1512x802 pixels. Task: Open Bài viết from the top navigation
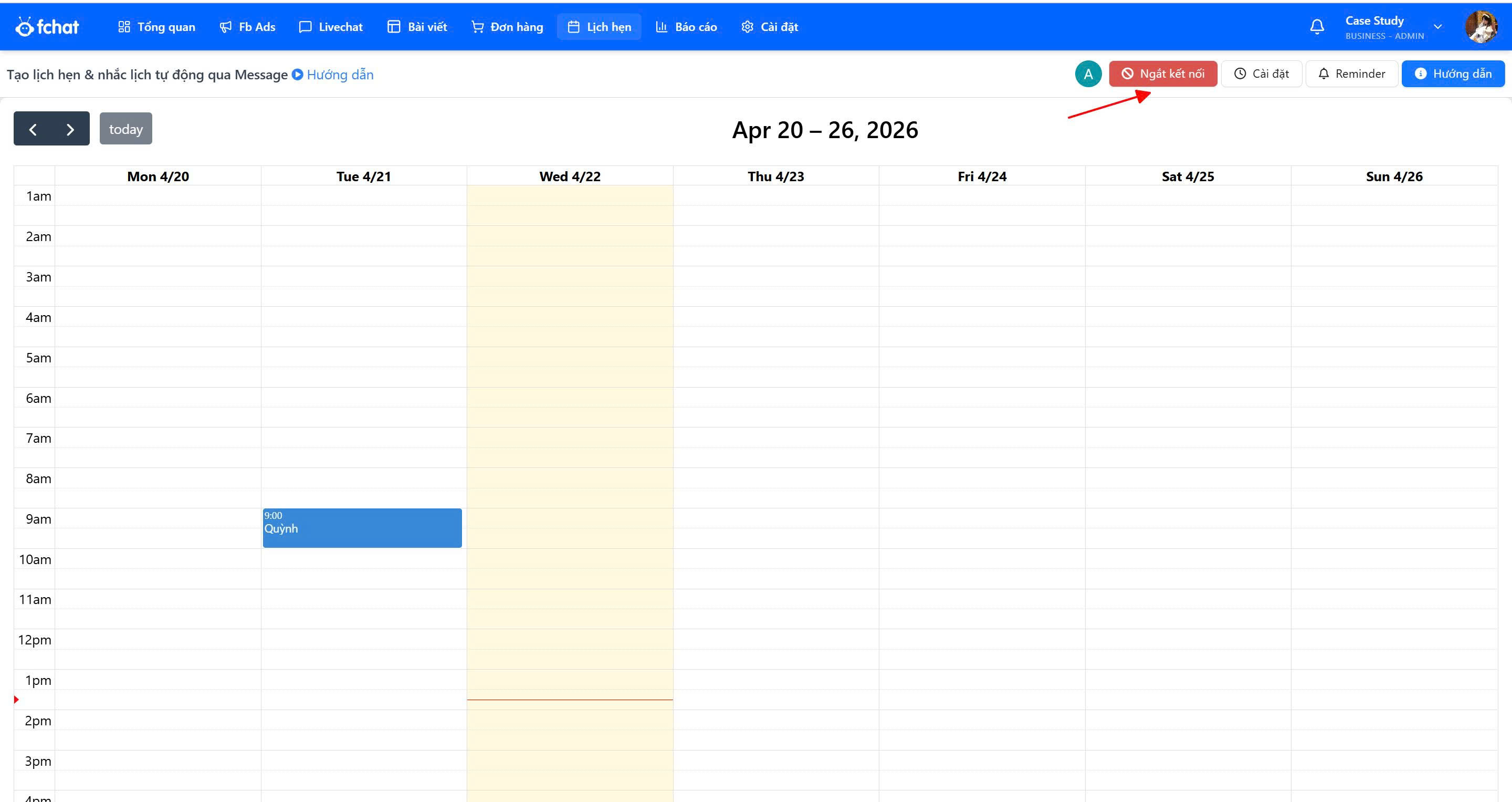coord(417,26)
